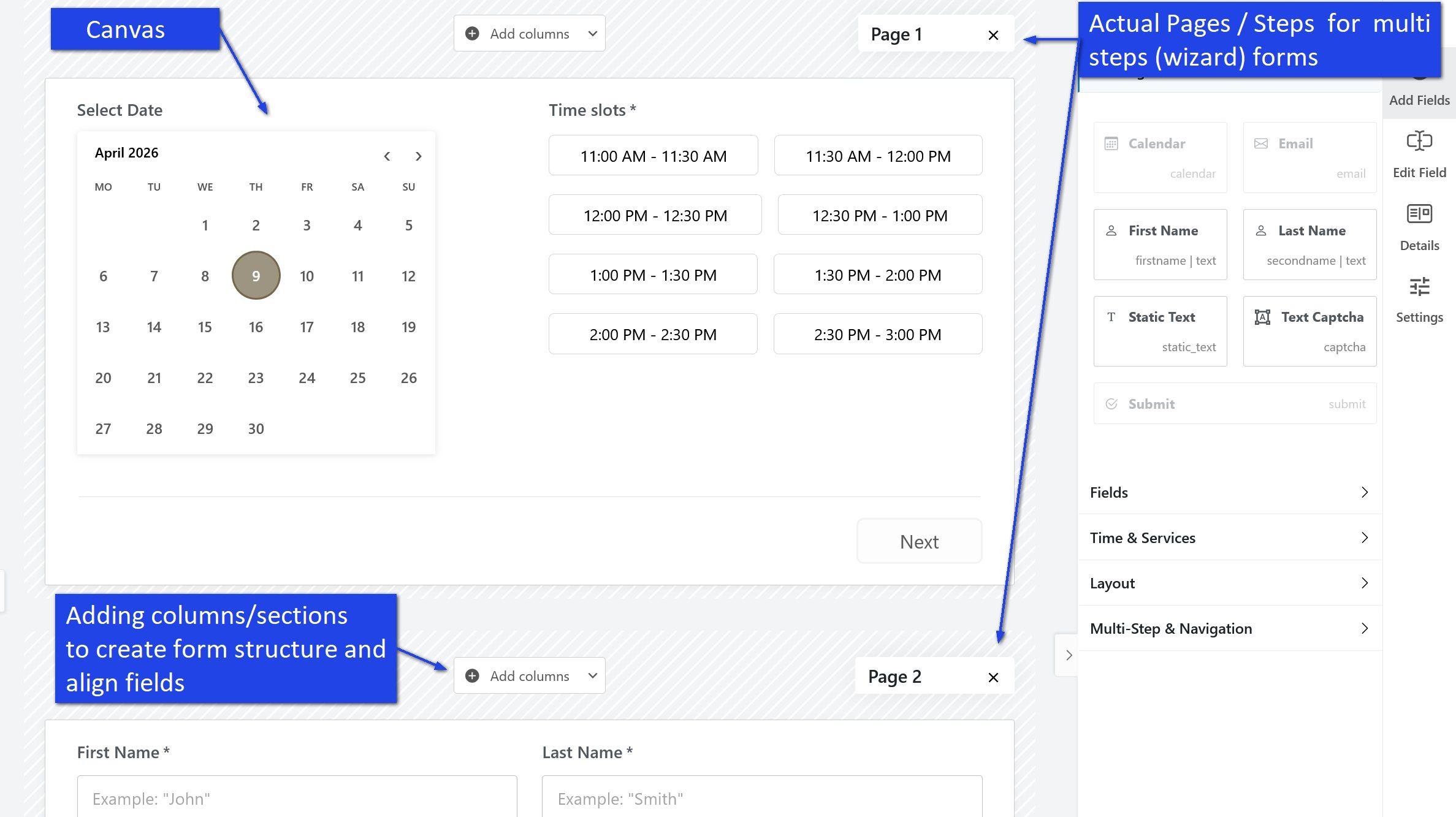
Task: Open the Settings sliders icon
Action: (x=1419, y=287)
